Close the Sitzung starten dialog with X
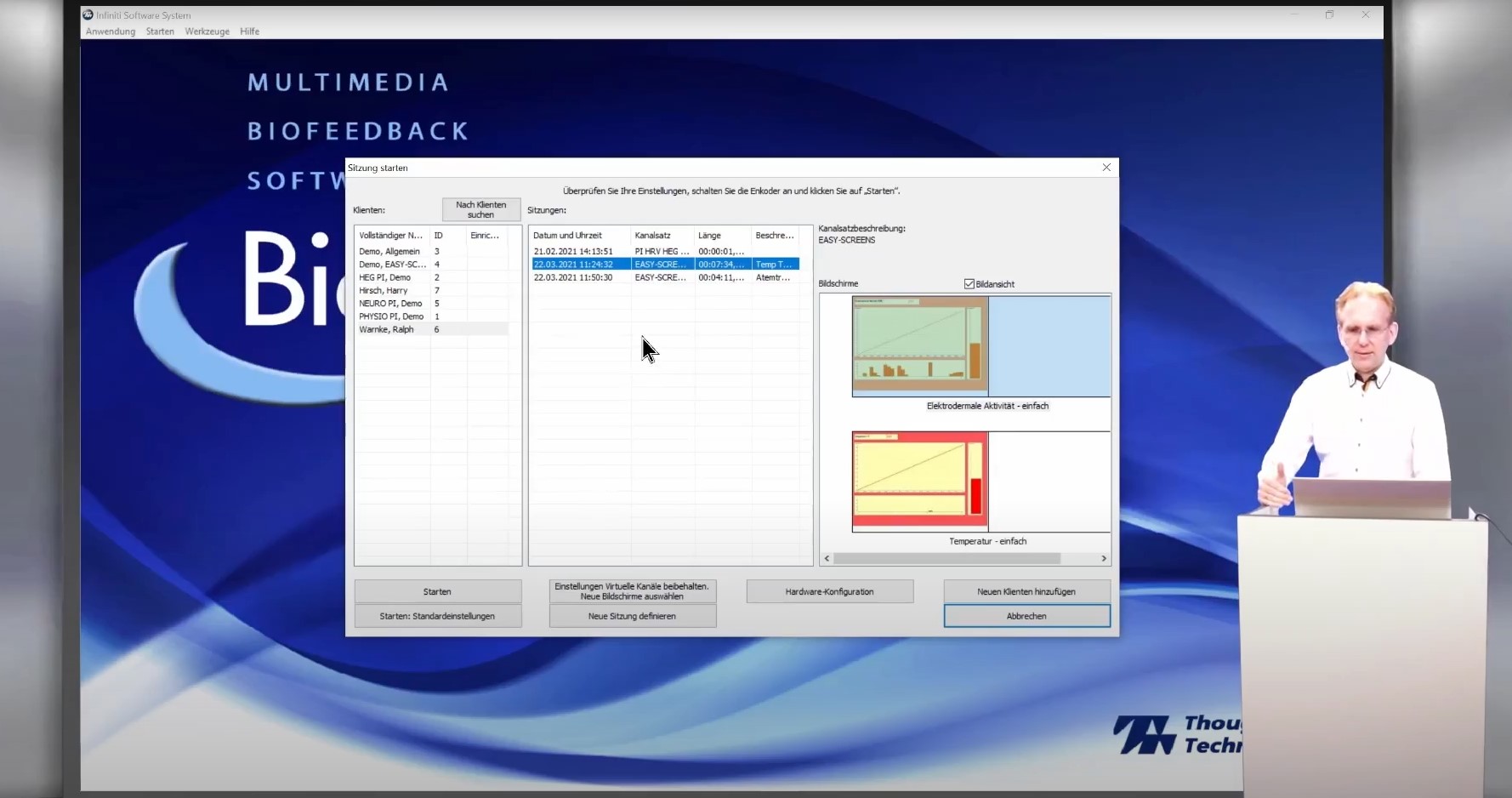1512x798 pixels. [x=1106, y=168]
